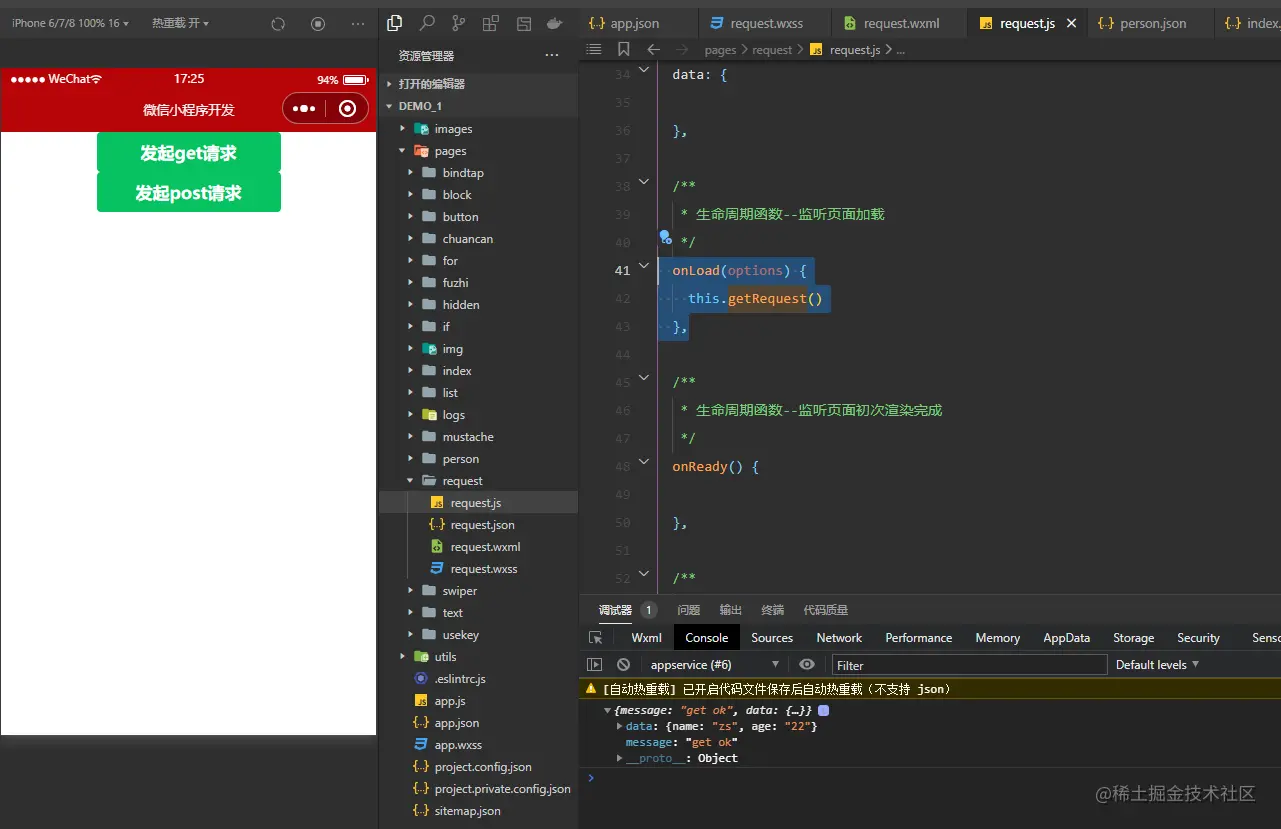The image size is (1281, 829).
Task: Open the Network debugger tab
Action: pos(839,637)
